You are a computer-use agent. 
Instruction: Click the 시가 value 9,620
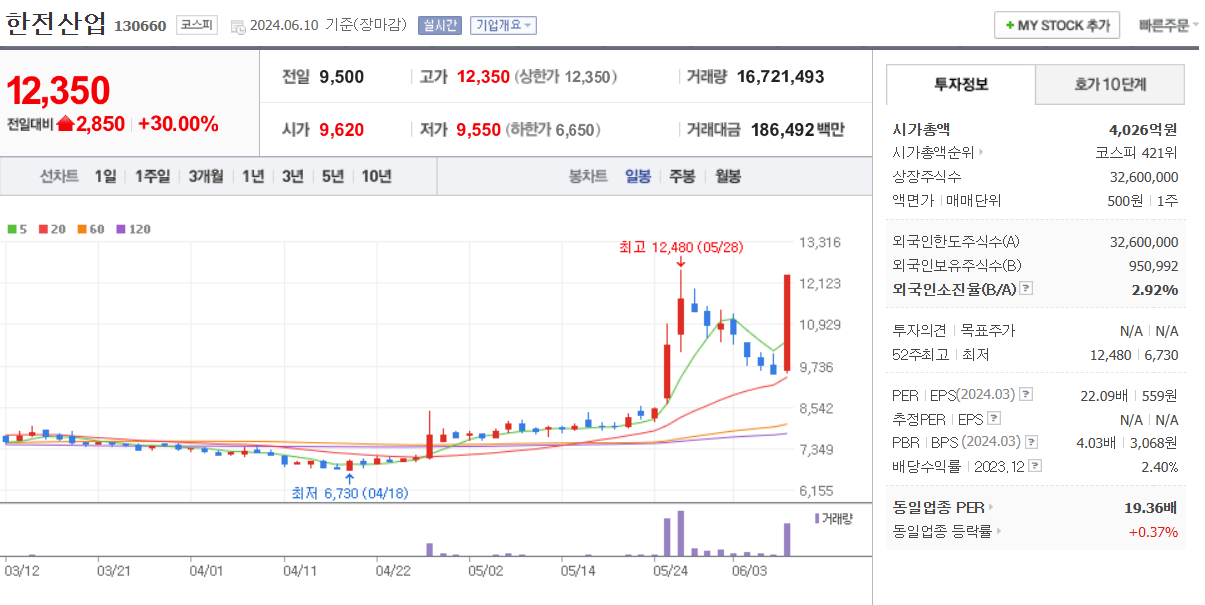(341, 129)
